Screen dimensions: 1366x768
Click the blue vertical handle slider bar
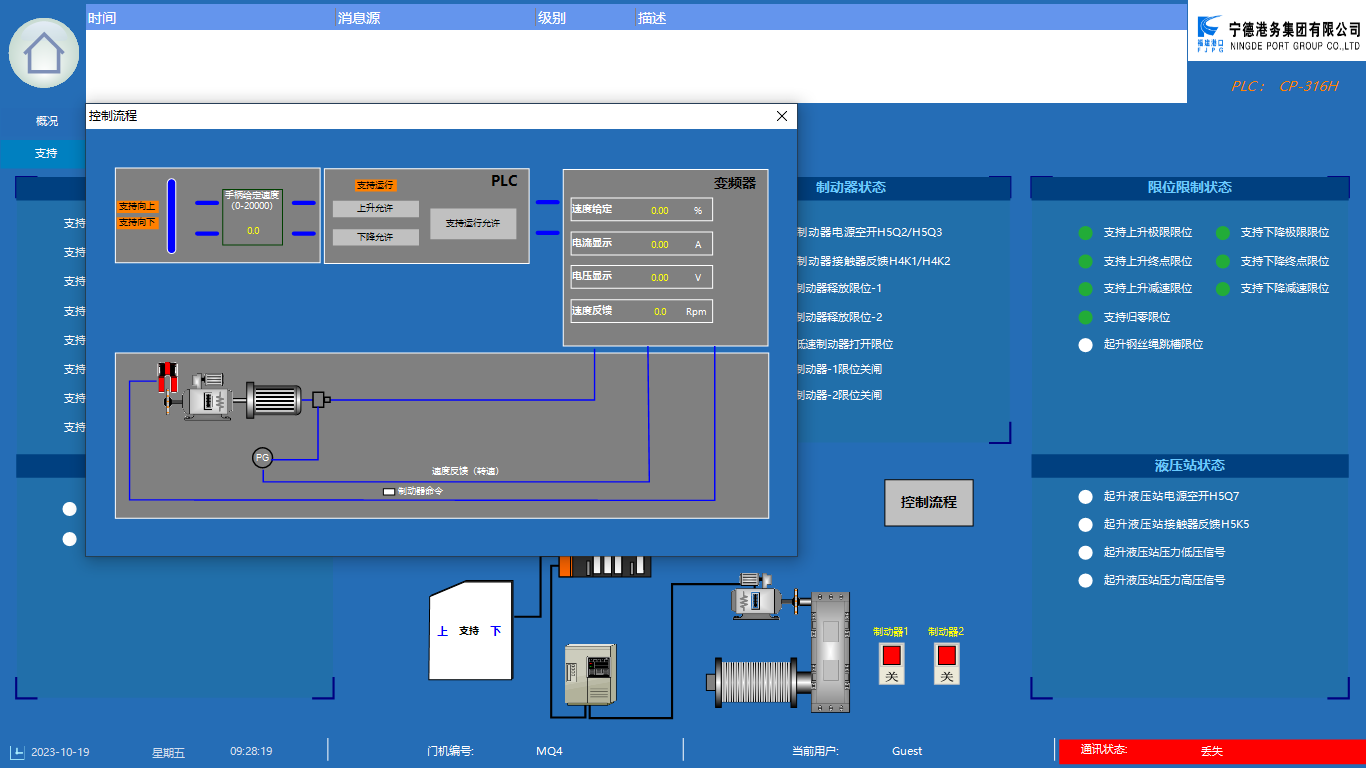(x=171, y=215)
